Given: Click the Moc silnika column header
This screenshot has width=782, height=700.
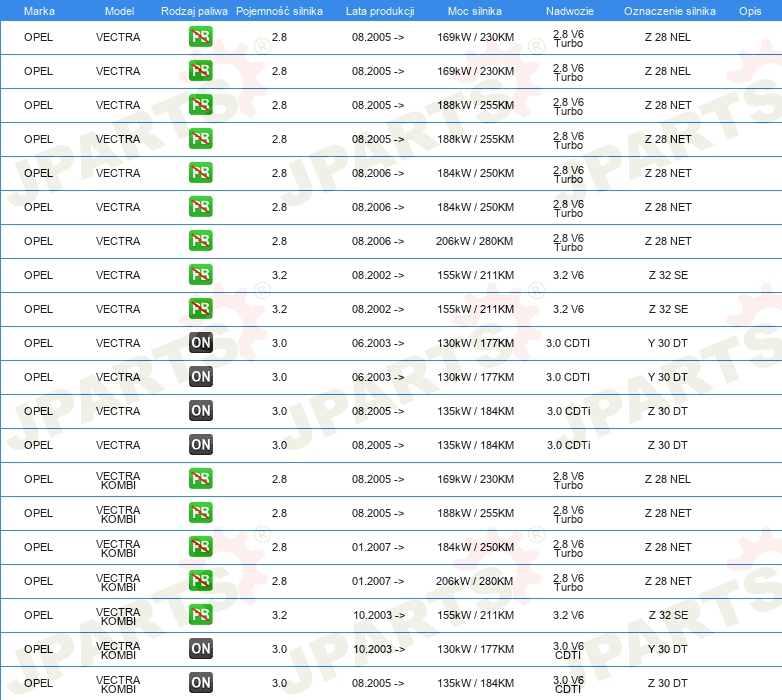Looking at the screenshot, I should click(475, 11).
